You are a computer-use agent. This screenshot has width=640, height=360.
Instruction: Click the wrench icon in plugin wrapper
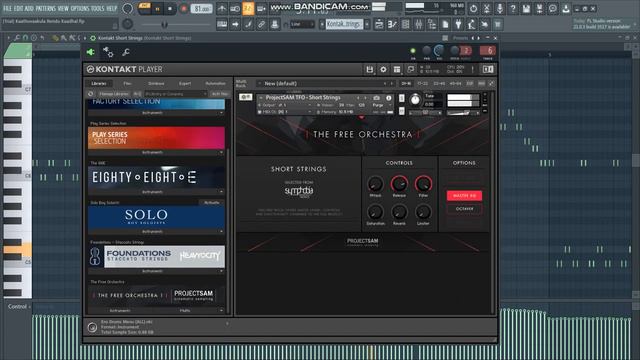tap(126, 52)
